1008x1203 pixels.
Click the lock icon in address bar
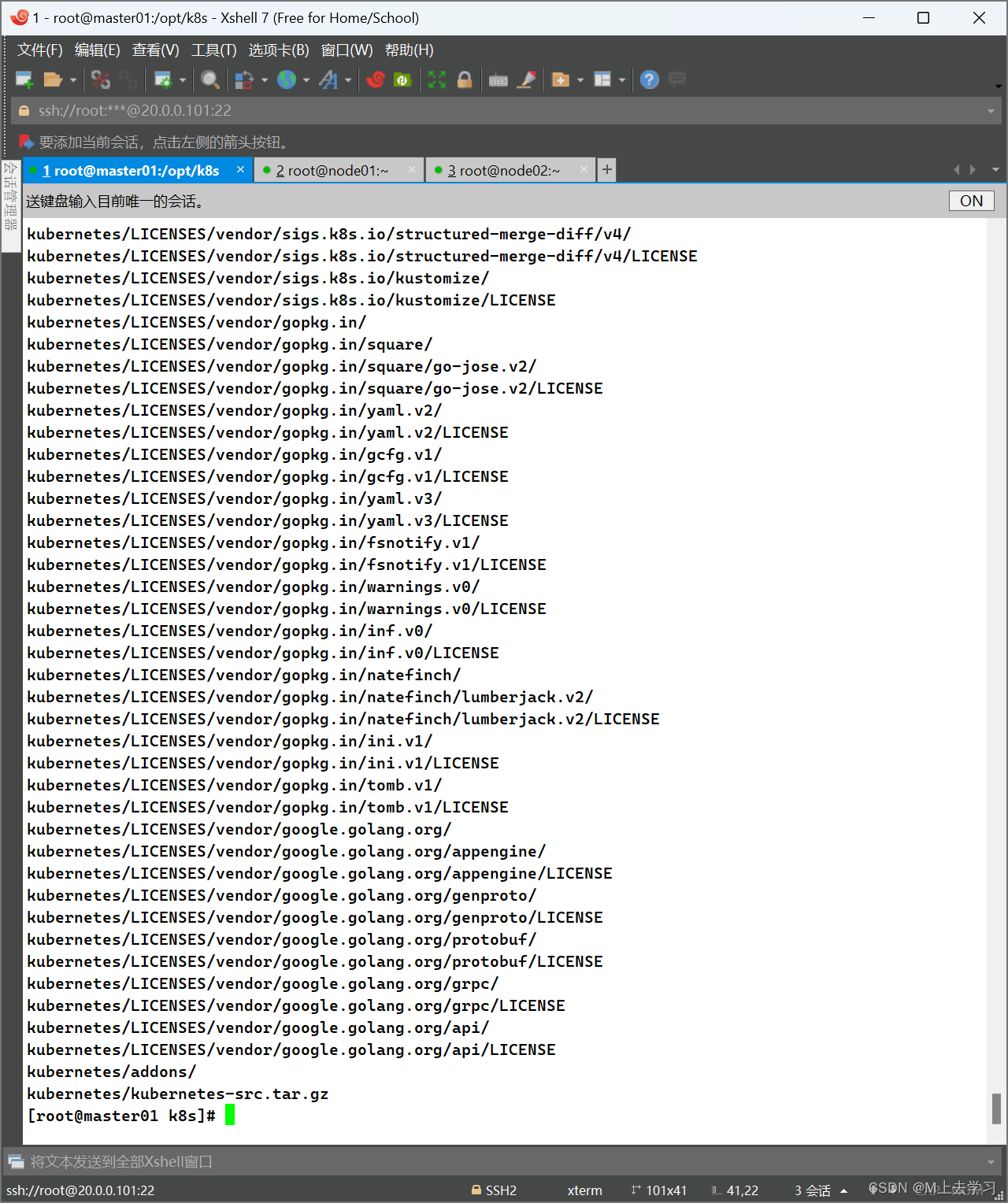[24, 111]
